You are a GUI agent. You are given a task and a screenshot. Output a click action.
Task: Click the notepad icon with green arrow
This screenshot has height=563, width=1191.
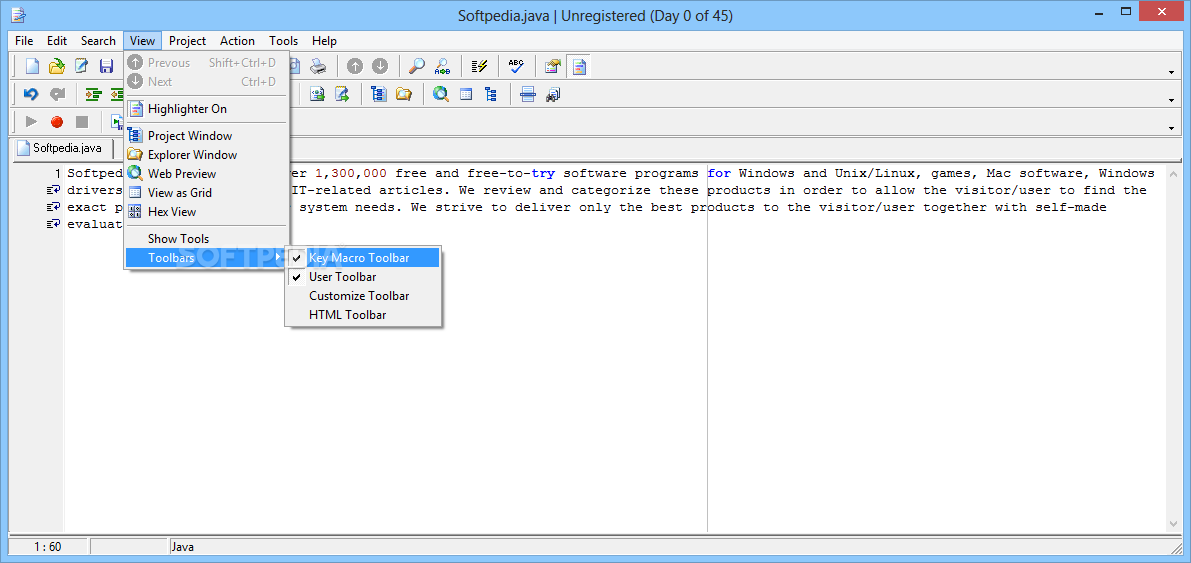tap(343, 94)
